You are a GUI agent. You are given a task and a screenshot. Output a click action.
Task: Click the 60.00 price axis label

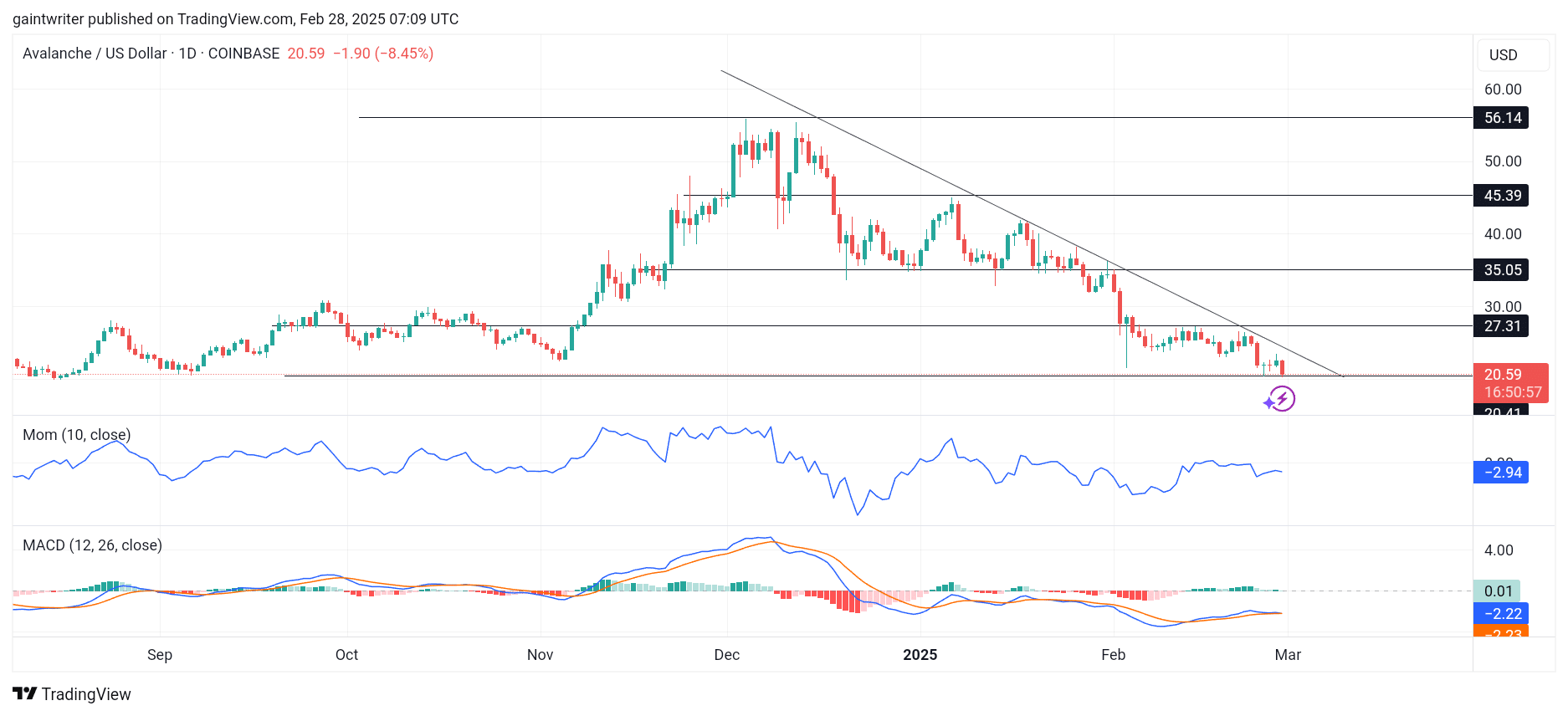[1503, 89]
